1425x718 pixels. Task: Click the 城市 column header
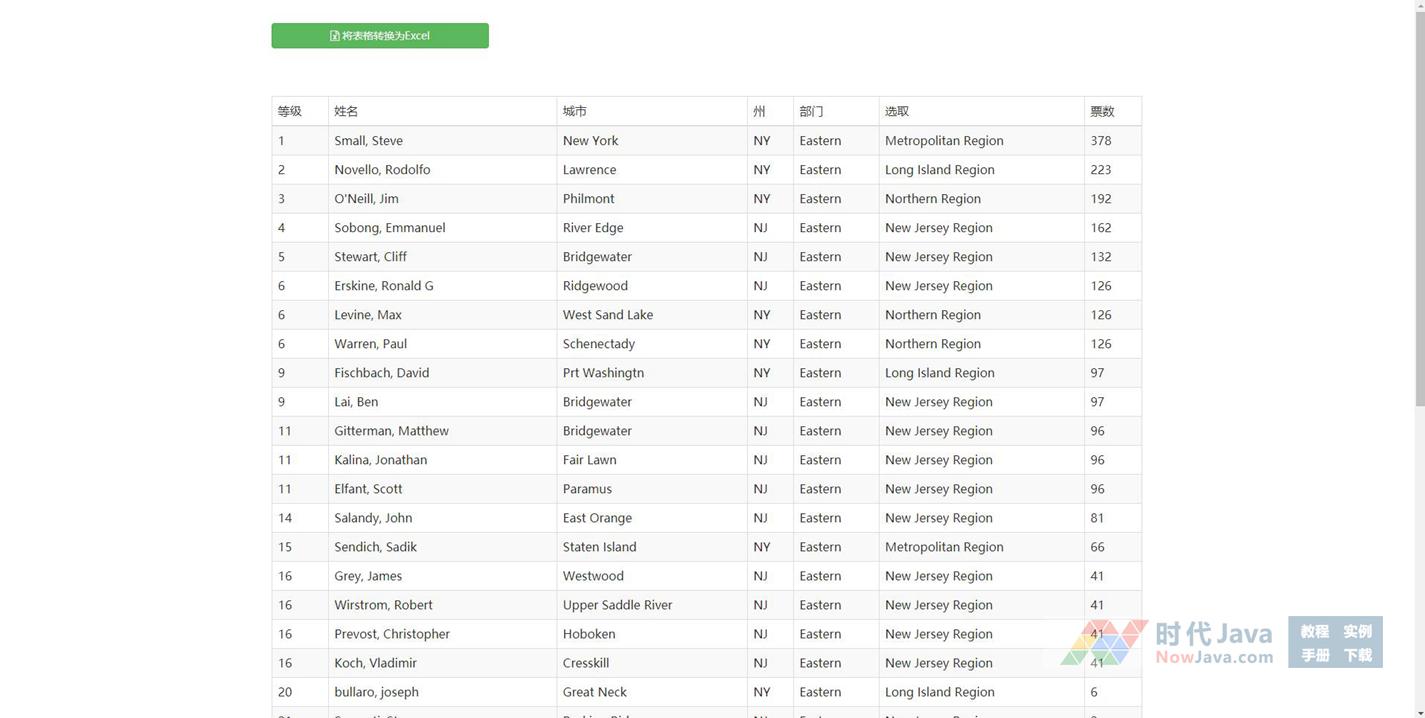652,111
